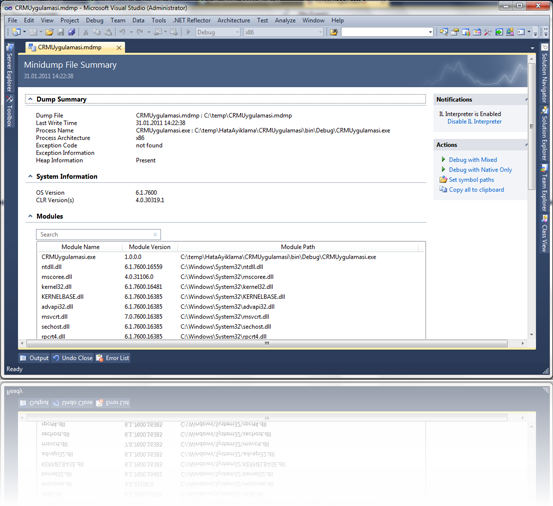Select the KERNELBASE.dll module row
Image resolution: width=553 pixels, height=506 pixels.
[x=231, y=297]
